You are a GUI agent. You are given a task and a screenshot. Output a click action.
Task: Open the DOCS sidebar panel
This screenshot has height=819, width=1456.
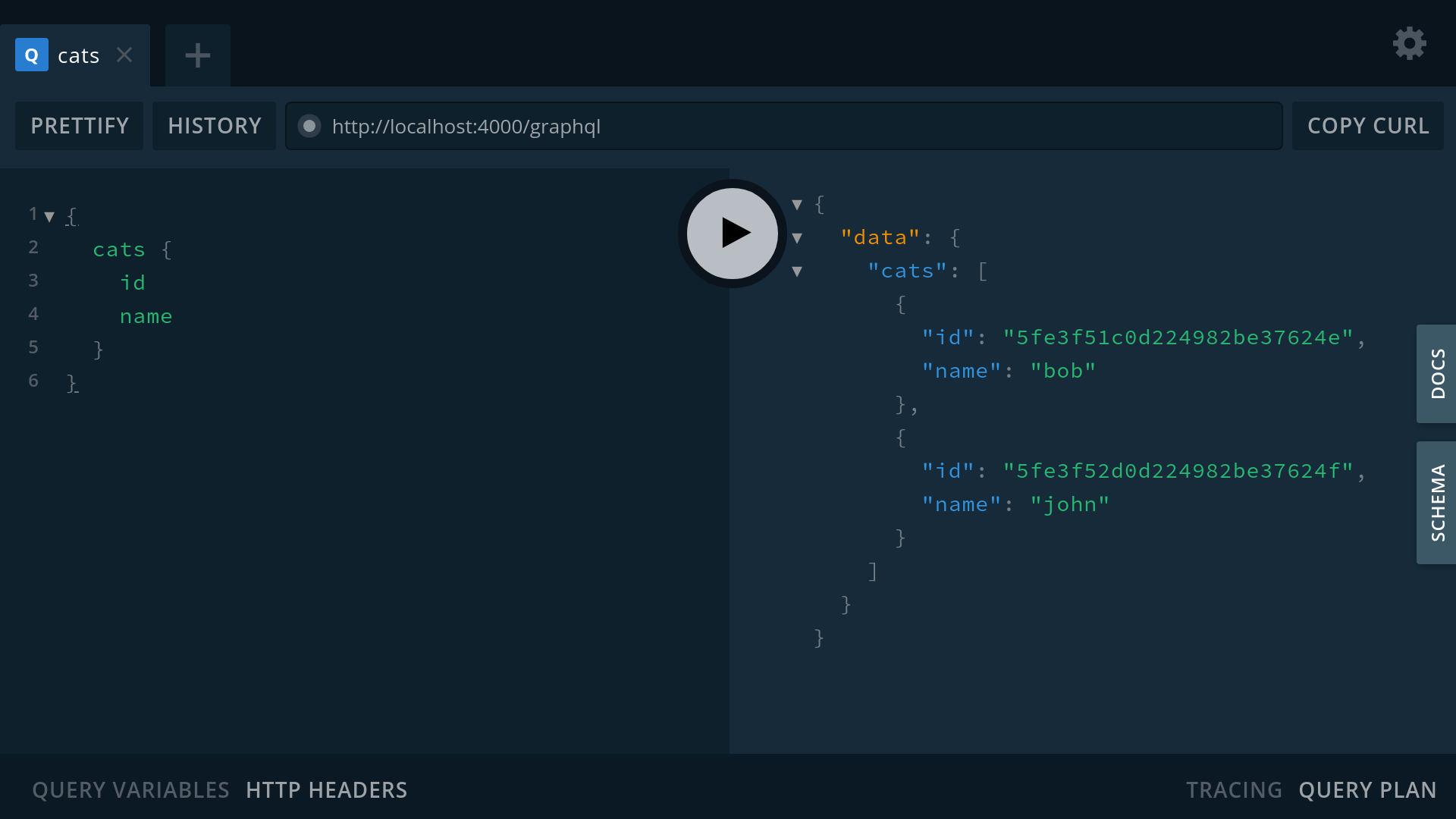tap(1437, 373)
